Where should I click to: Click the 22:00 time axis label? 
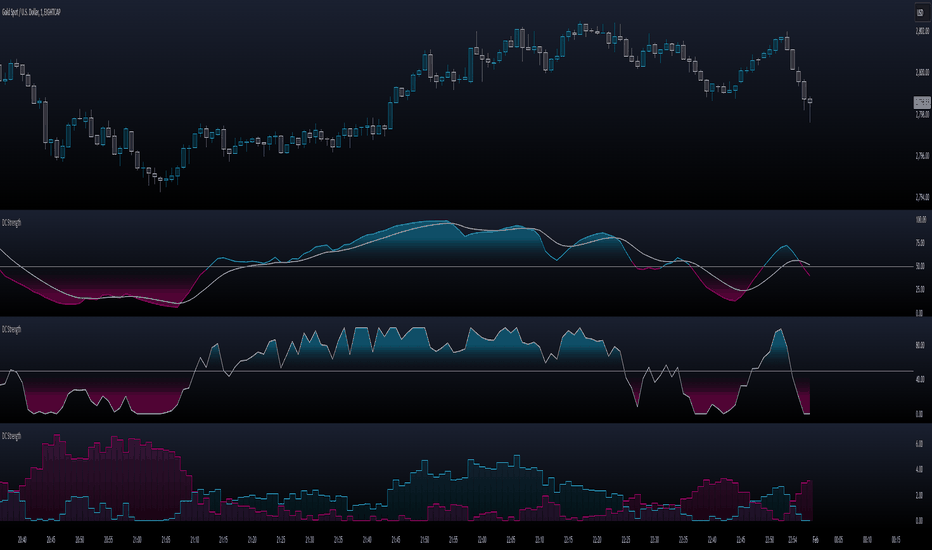(482, 540)
